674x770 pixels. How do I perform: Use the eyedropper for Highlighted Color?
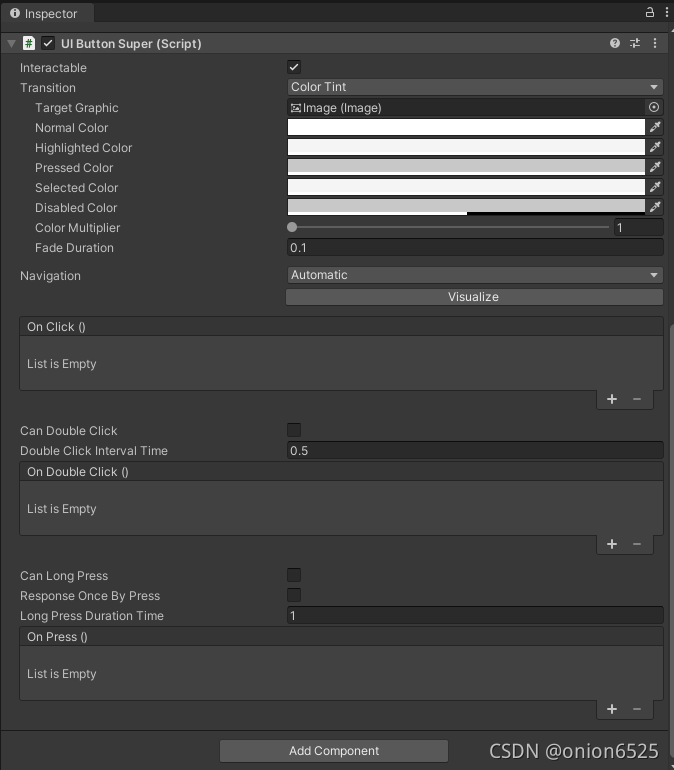[655, 147]
